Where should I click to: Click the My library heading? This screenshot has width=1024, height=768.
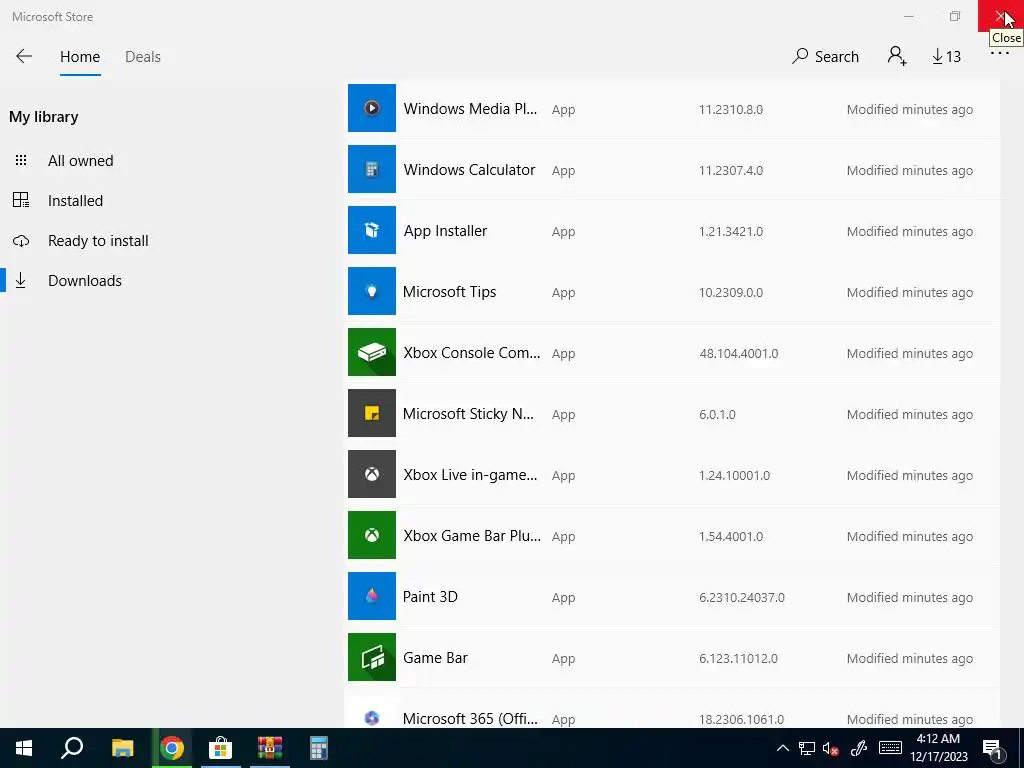click(x=44, y=117)
